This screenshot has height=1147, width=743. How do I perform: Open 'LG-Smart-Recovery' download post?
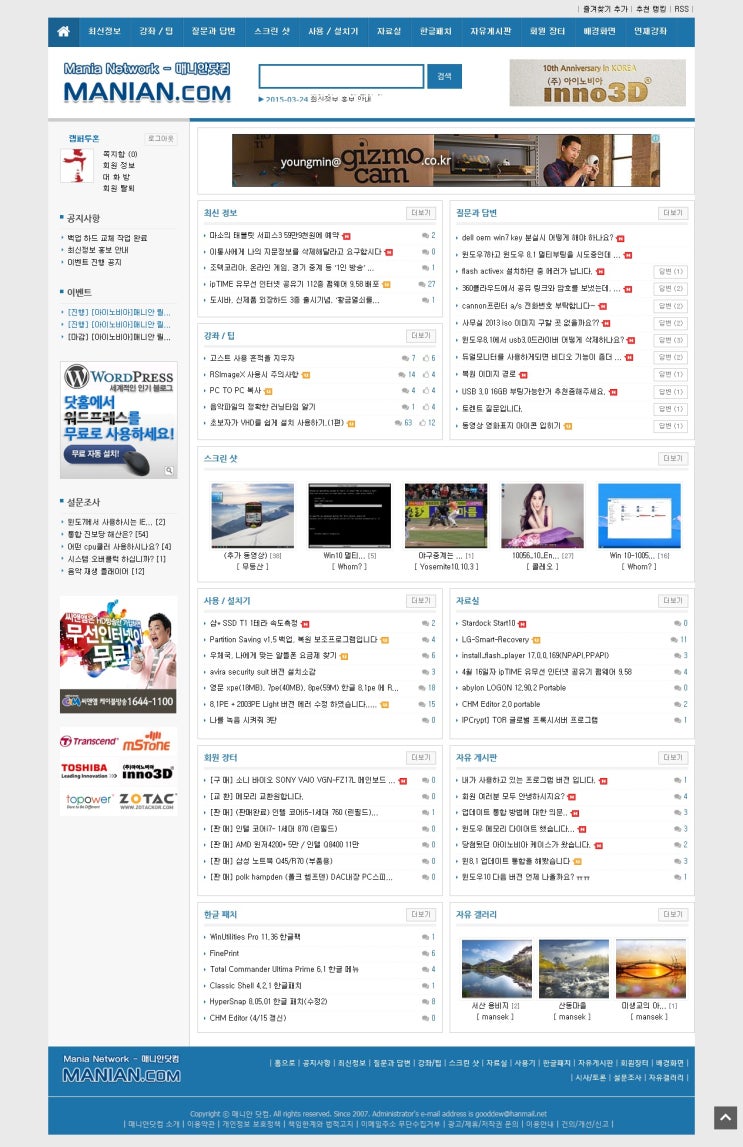pyautogui.click(x=496, y=639)
